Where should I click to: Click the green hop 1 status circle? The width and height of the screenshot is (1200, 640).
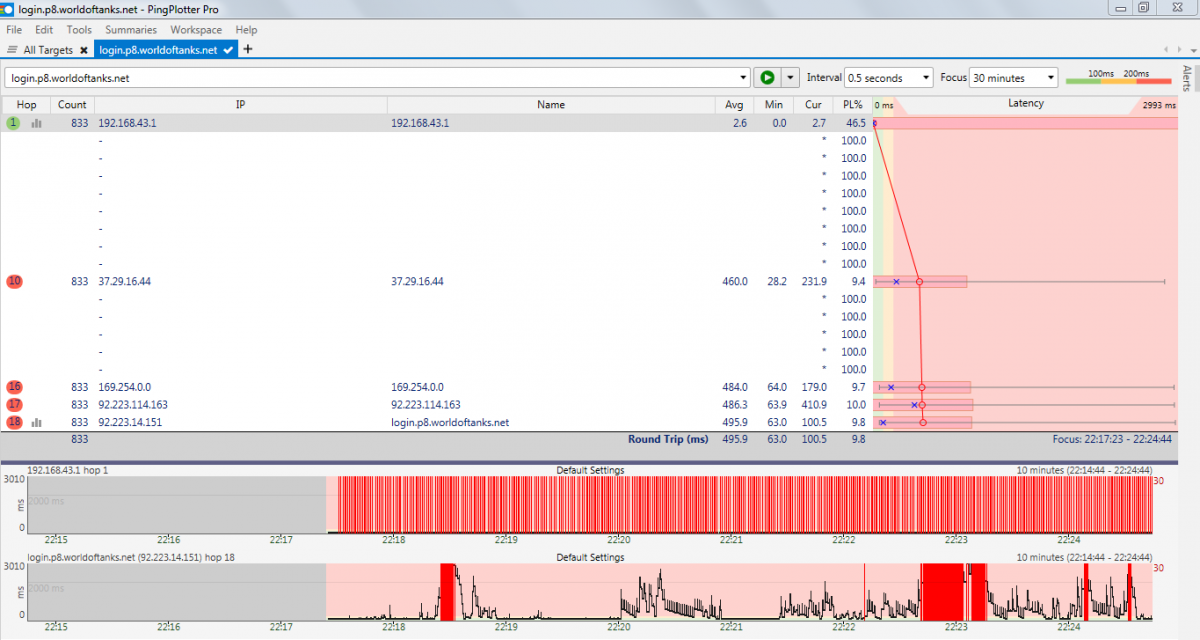tap(13, 123)
